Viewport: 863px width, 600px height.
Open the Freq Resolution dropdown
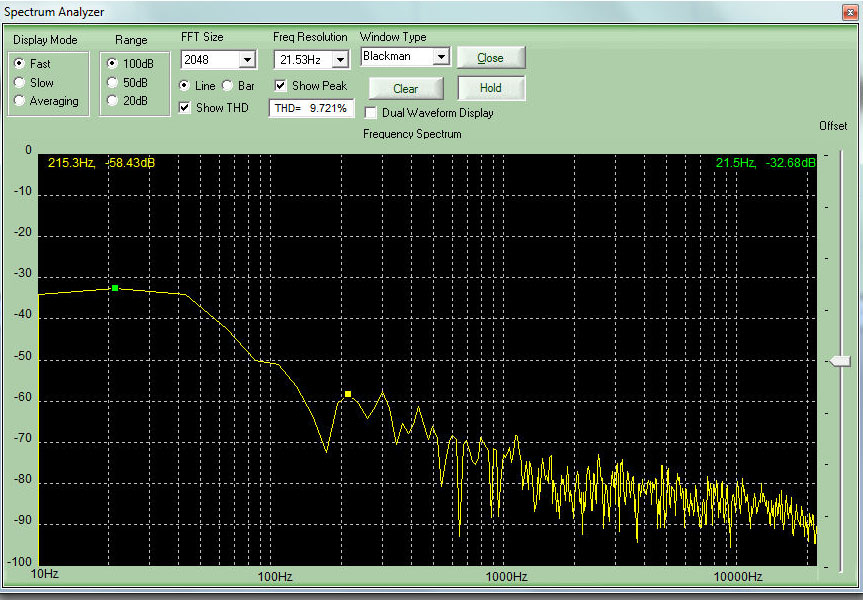click(x=340, y=60)
